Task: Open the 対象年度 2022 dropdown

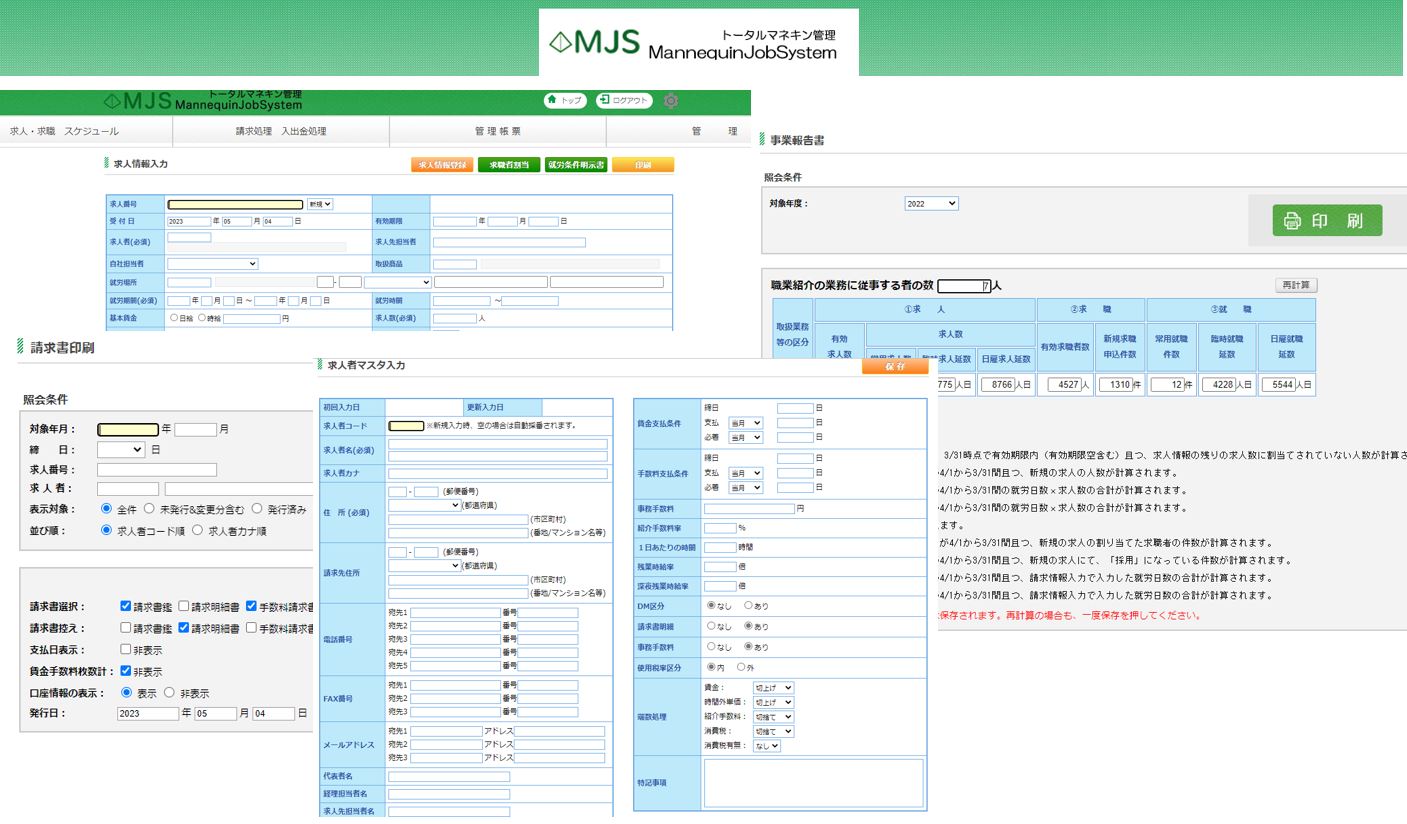Action: [x=931, y=203]
